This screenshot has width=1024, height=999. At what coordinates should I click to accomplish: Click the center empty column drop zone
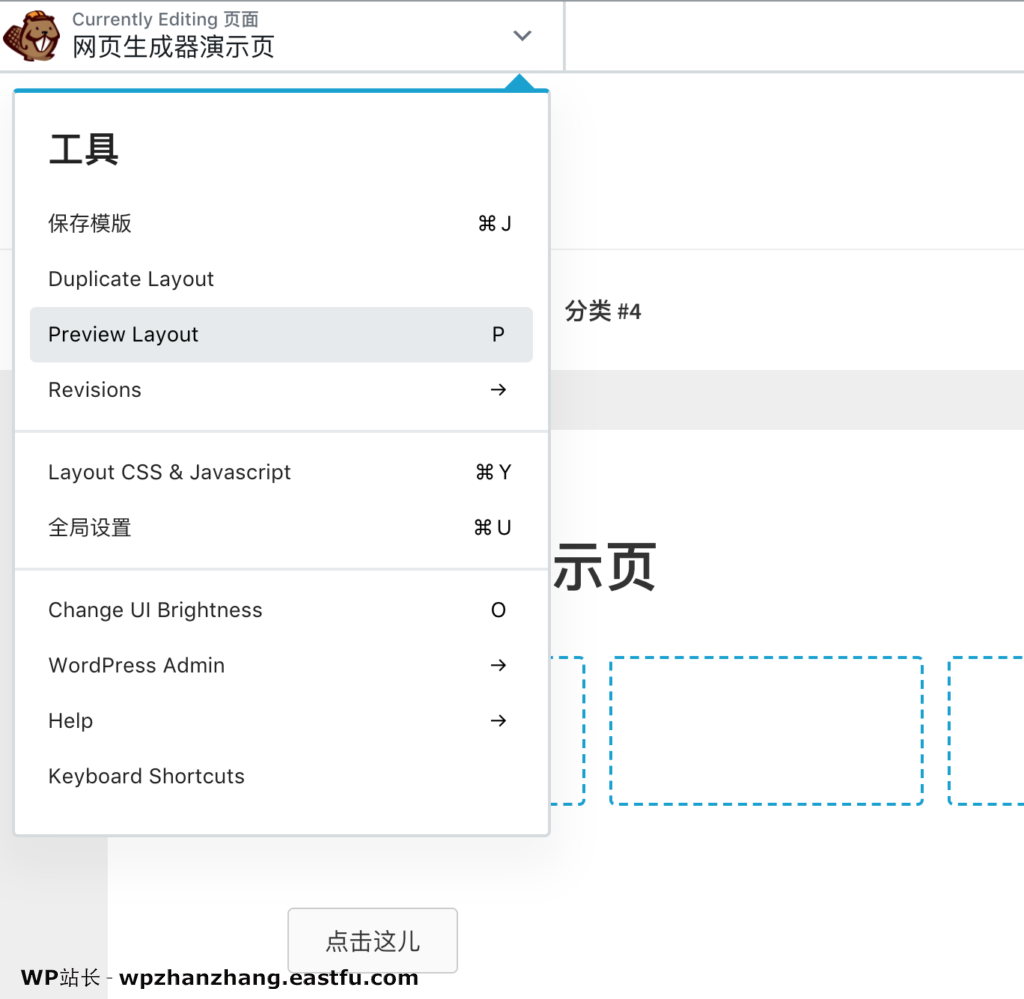[x=766, y=730]
